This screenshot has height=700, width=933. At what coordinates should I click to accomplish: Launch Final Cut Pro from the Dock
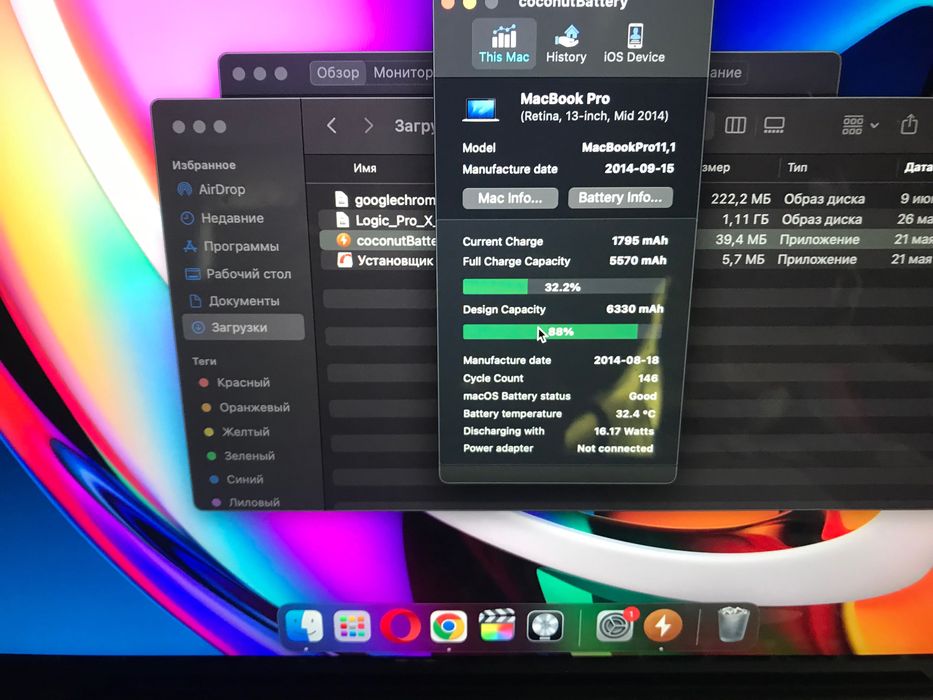(496, 626)
